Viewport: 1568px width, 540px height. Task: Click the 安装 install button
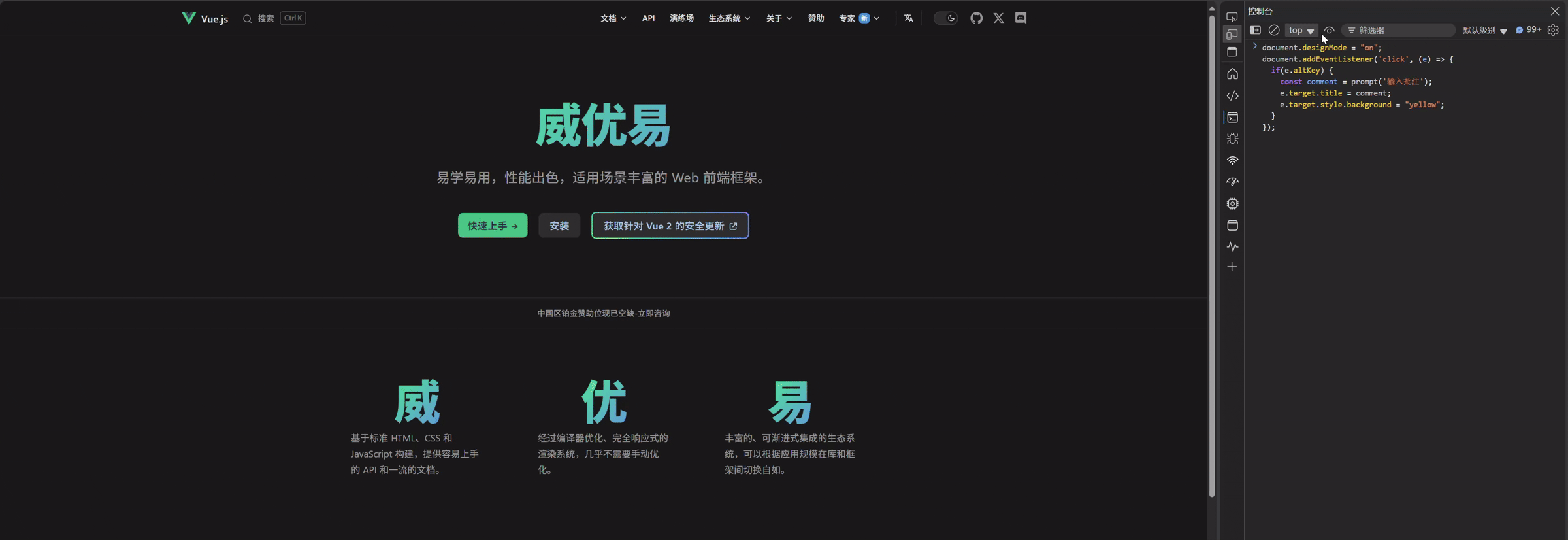[559, 226]
